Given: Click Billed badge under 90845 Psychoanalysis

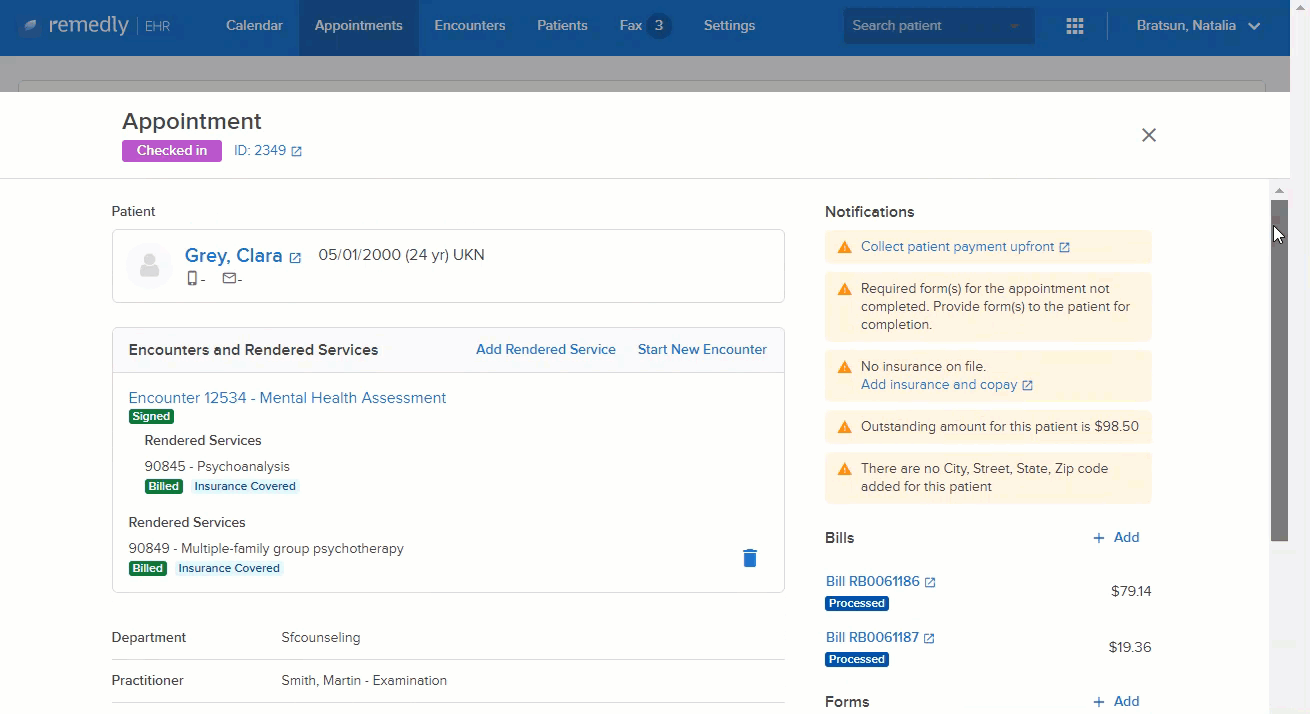Looking at the screenshot, I should click(164, 487).
